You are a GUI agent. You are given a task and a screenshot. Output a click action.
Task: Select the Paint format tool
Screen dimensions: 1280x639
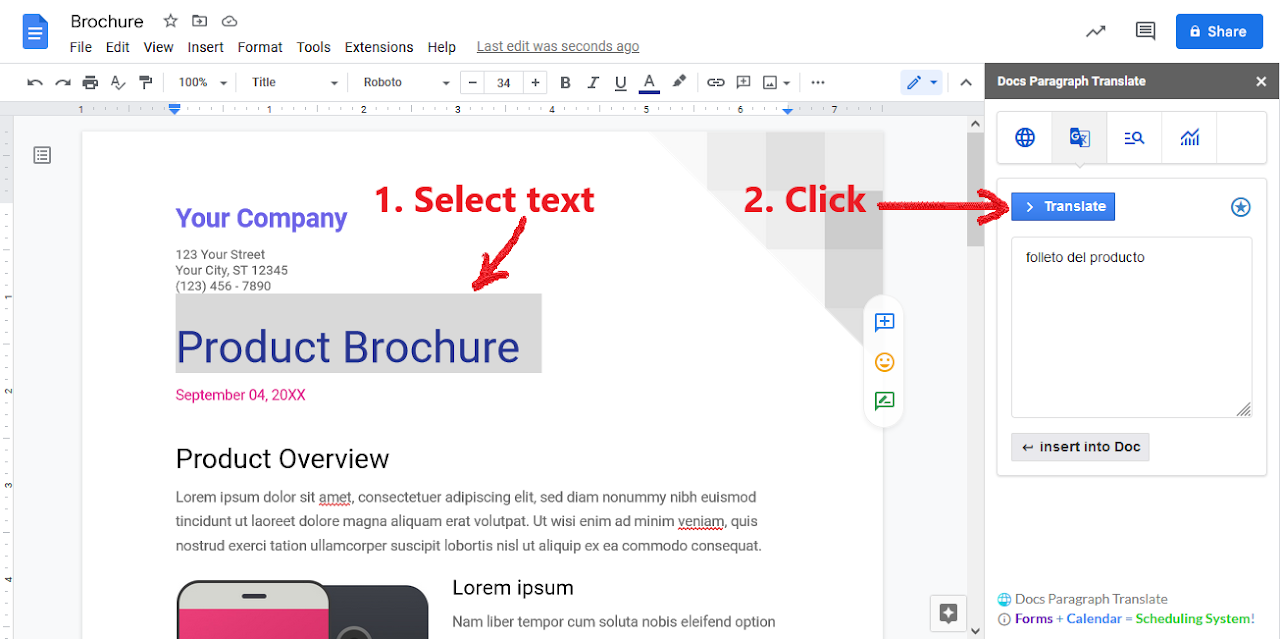(146, 82)
